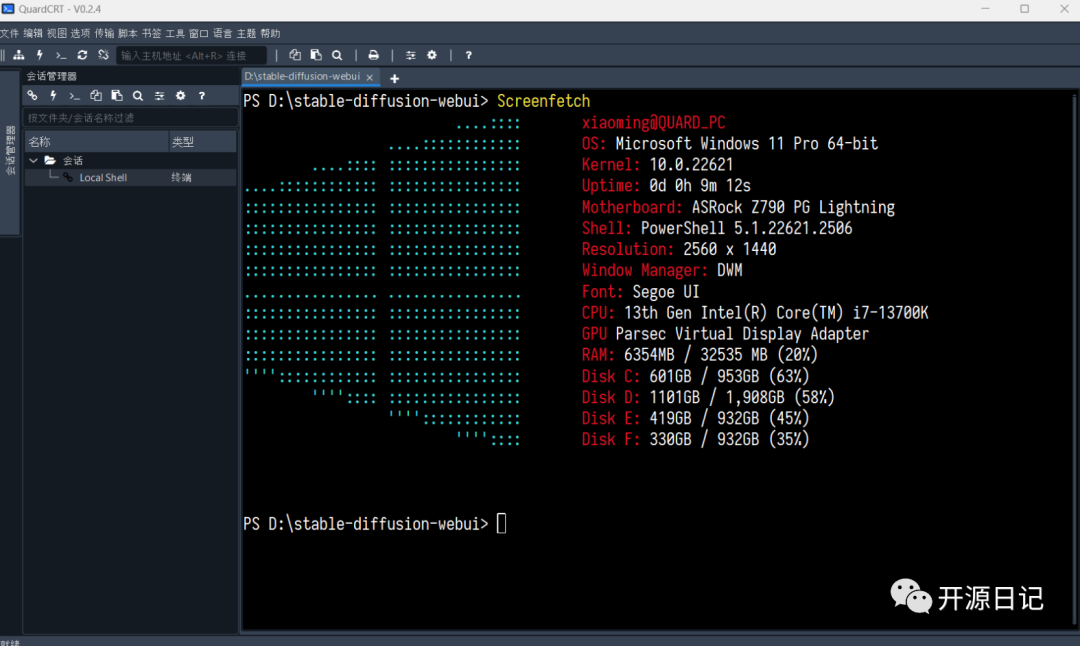This screenshot has height=646, width=1080.
Task: Open the 工具 menu
Action: tap(175, 33)
